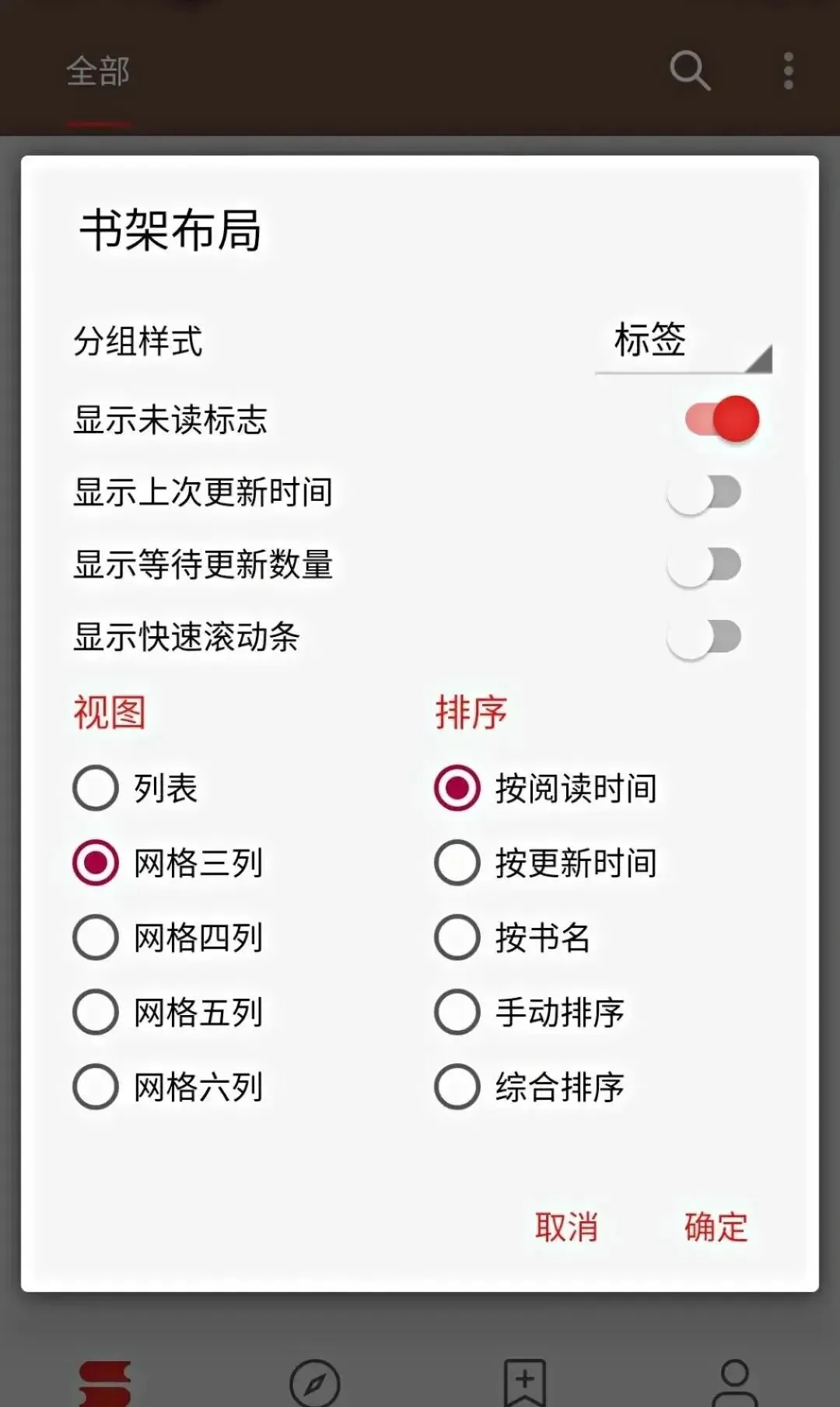Enable the 显示上次更新时间 switch
This screenshot has width=840, height=1407.
pyautogui.click(x=704, y=492)
